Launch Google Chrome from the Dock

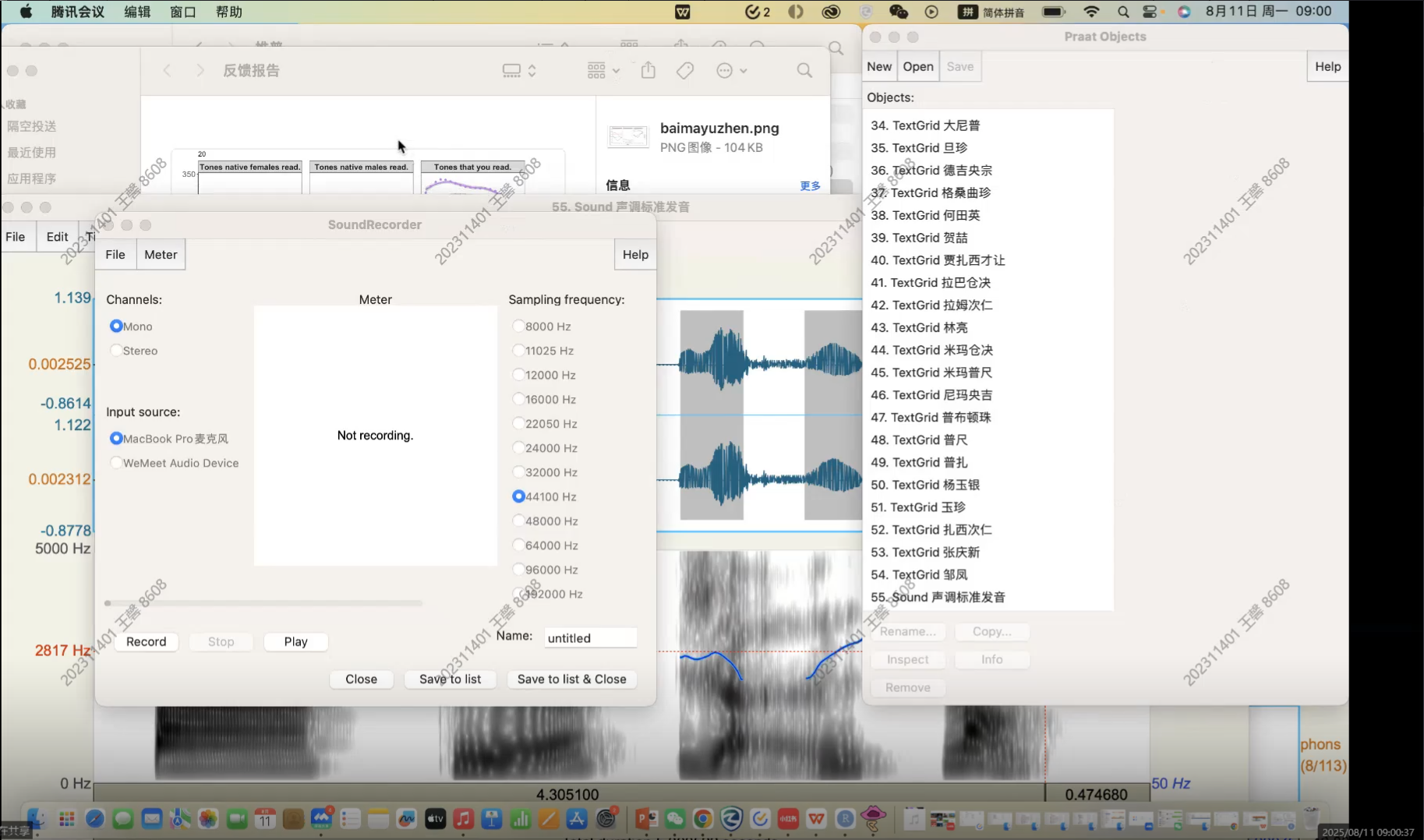pyautogui.click(x=703, y=819)
